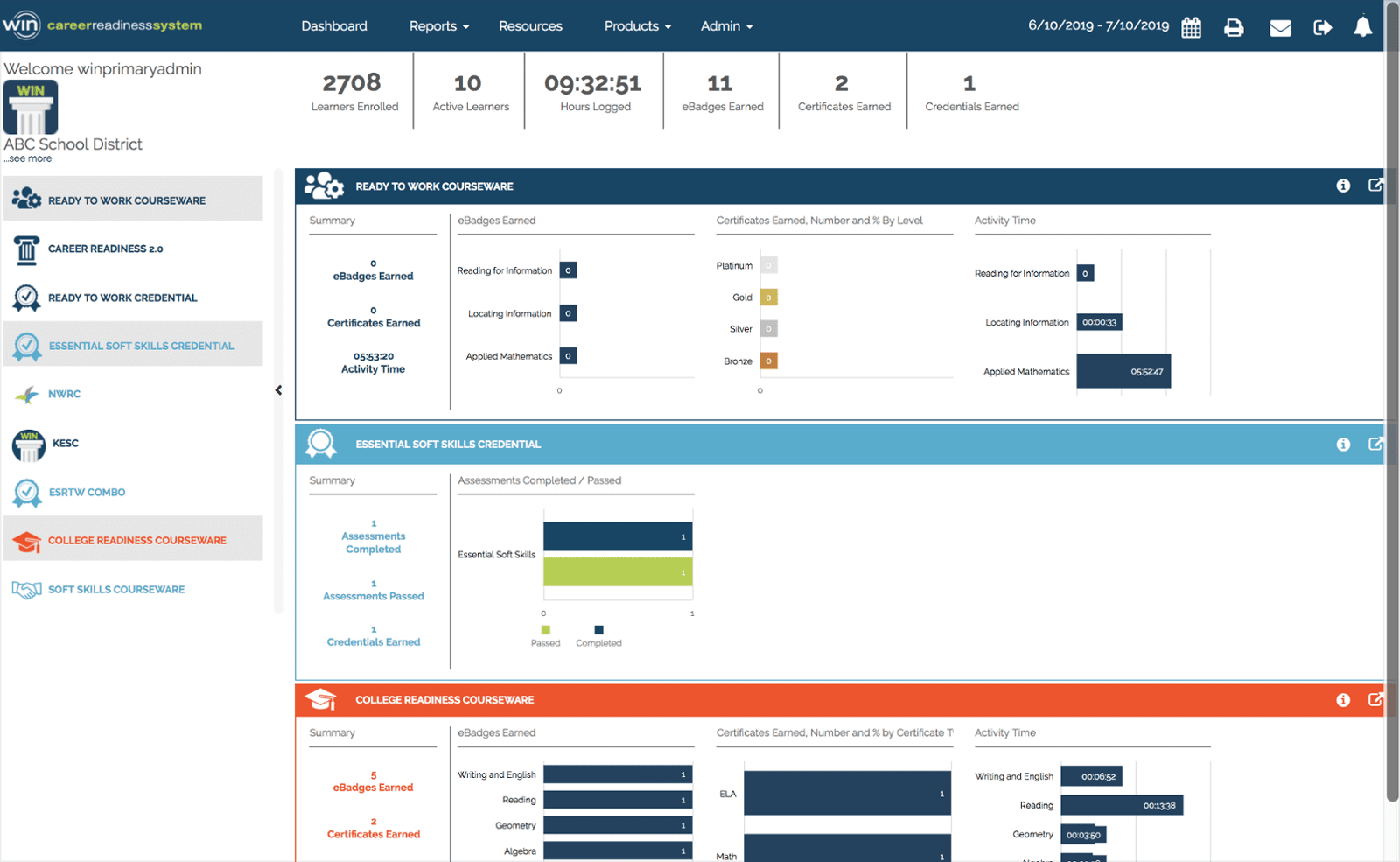Open the Admin dropdown

(725, 25)
